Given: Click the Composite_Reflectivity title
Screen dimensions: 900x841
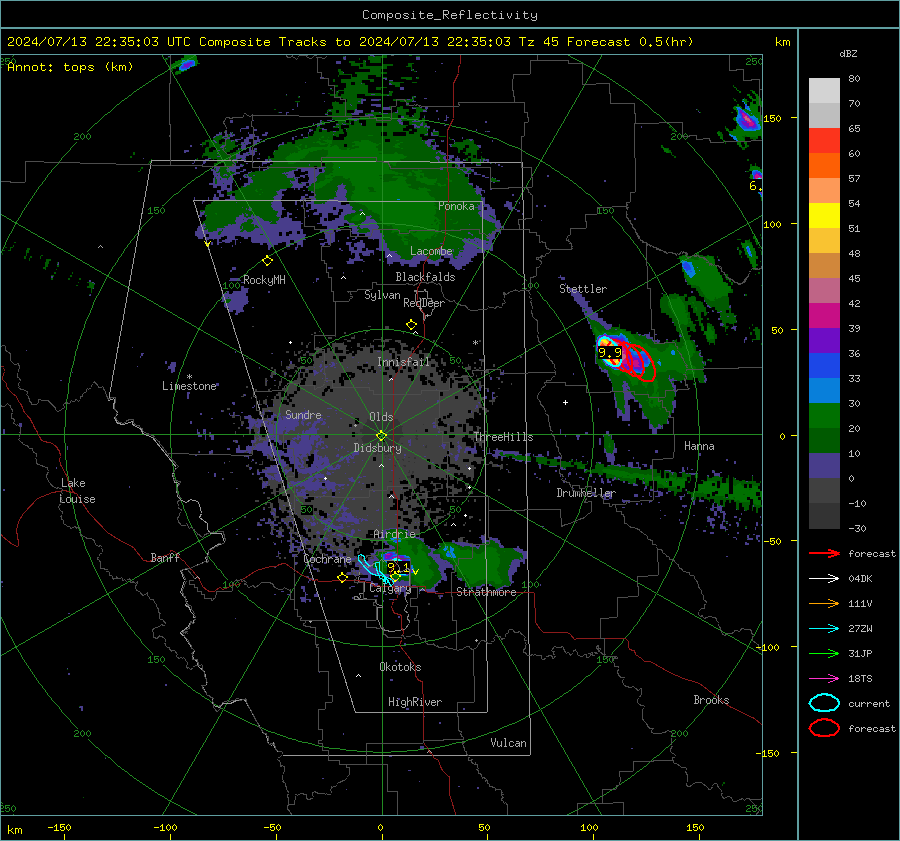Looking at the screenshot, I should (450, 15).
